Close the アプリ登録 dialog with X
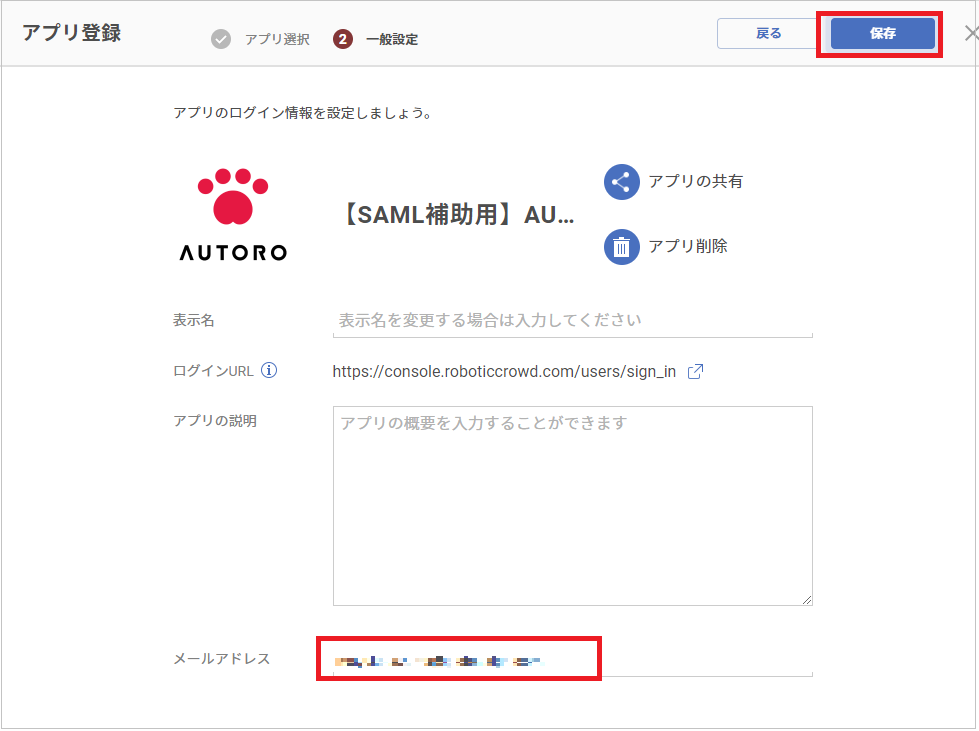 click(972, 33)
